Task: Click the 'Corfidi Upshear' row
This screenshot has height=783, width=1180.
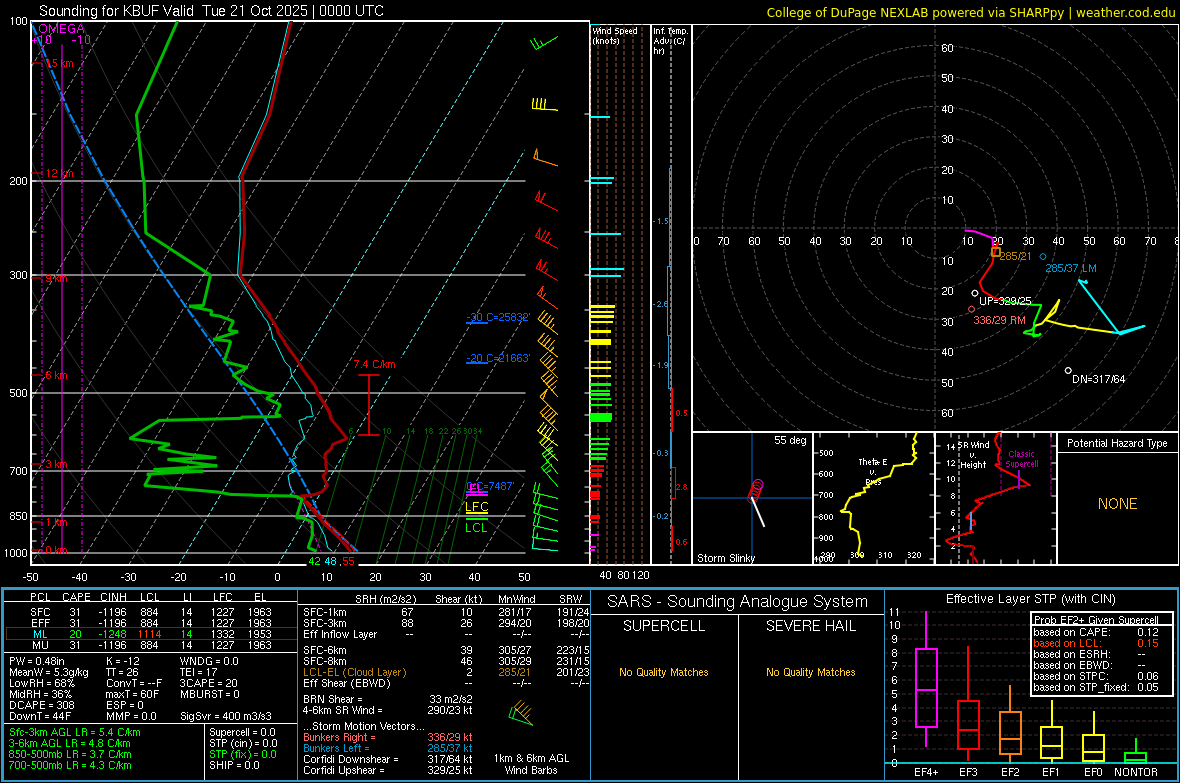Action: tap(387, 770)
